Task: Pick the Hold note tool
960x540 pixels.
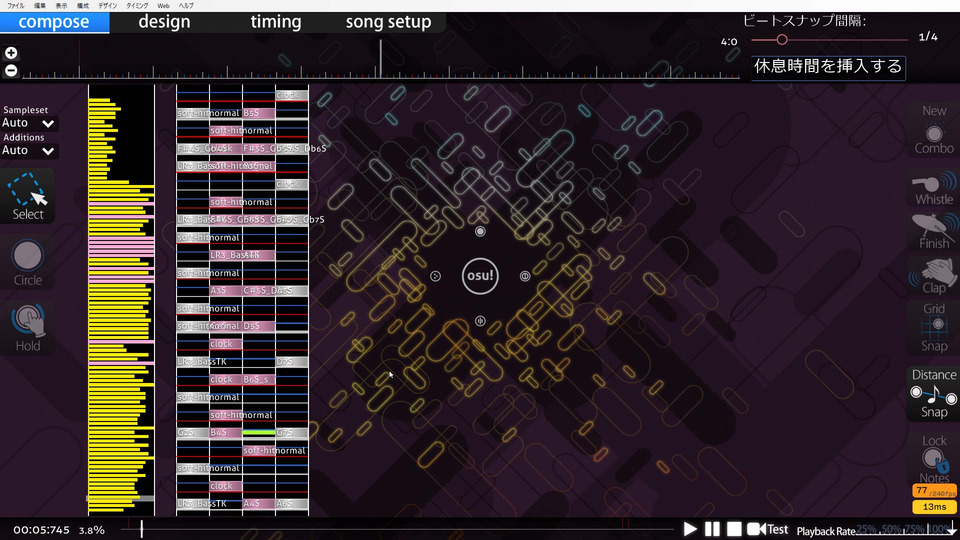Action: [28, 329]
